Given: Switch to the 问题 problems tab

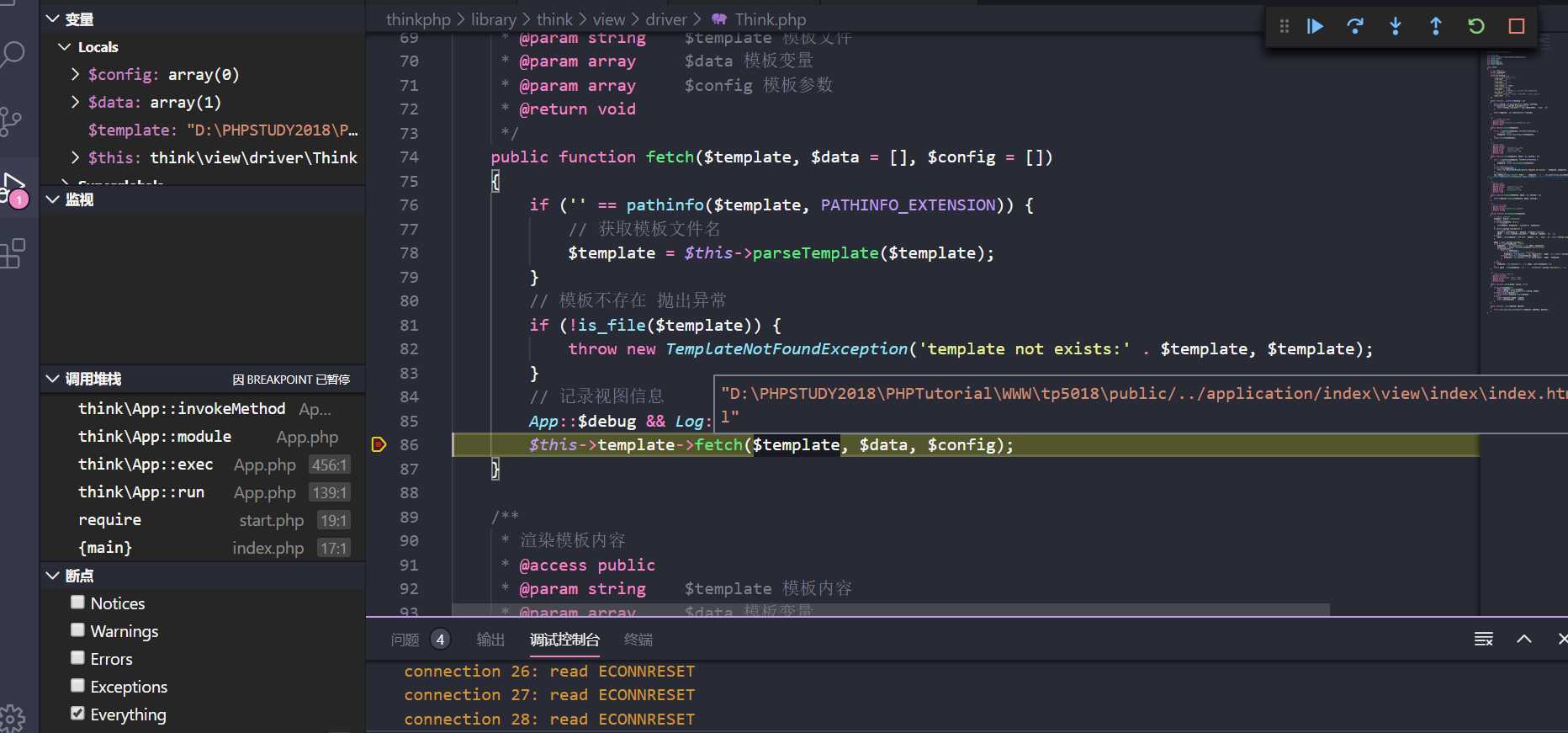Looking at the screenshot, I should [x=405, y=640].
